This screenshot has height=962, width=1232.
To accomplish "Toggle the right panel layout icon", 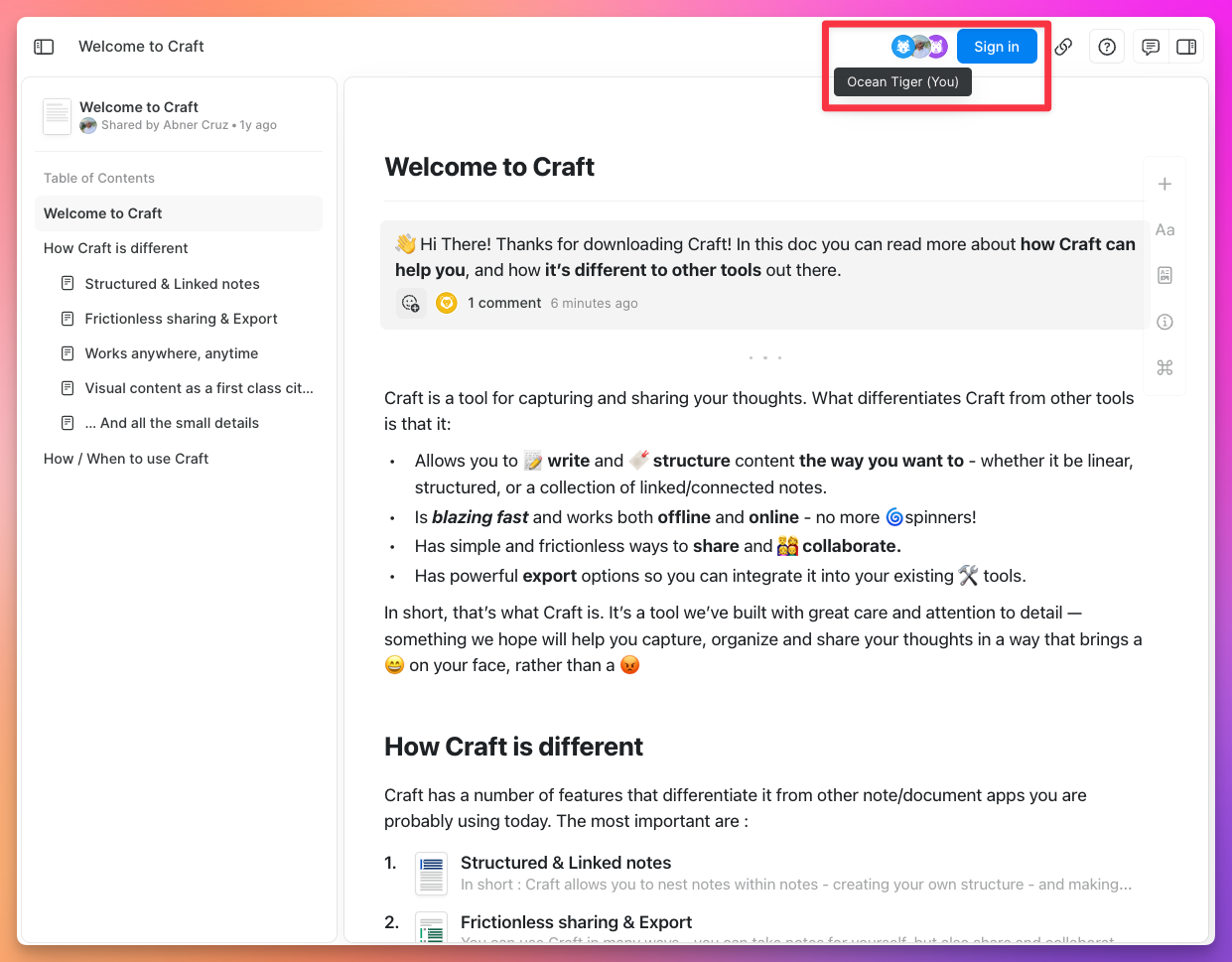I will click(x=1186, y=46).
